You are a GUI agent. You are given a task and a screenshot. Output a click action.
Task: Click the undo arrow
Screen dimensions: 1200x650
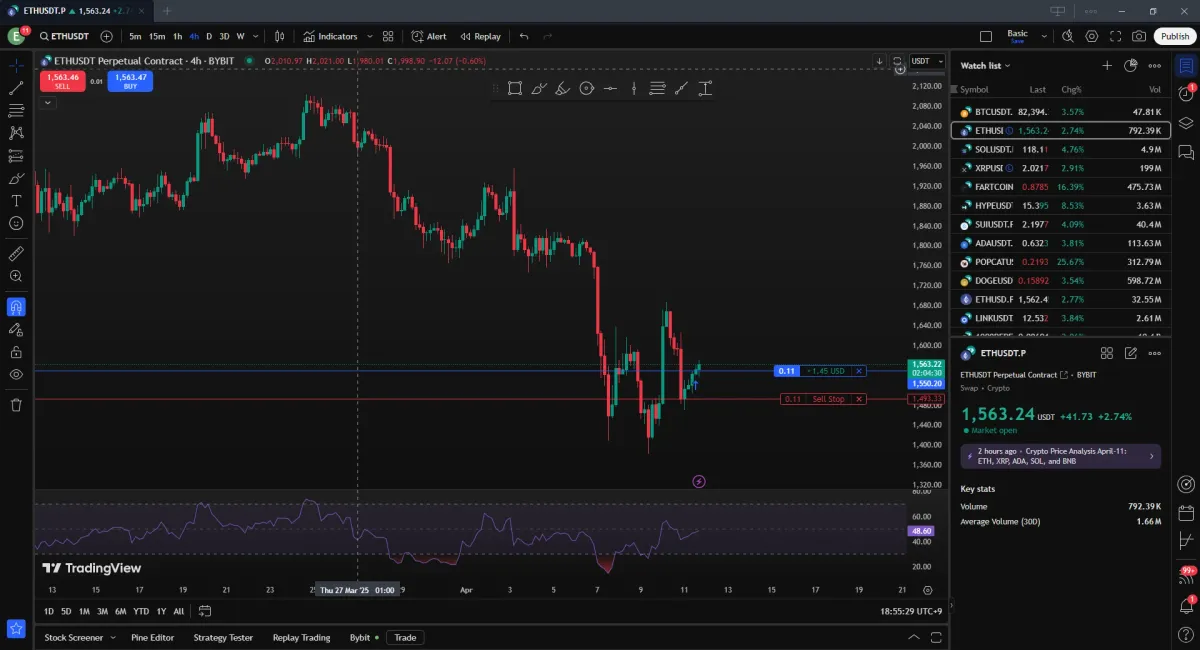tap(524, 36)
